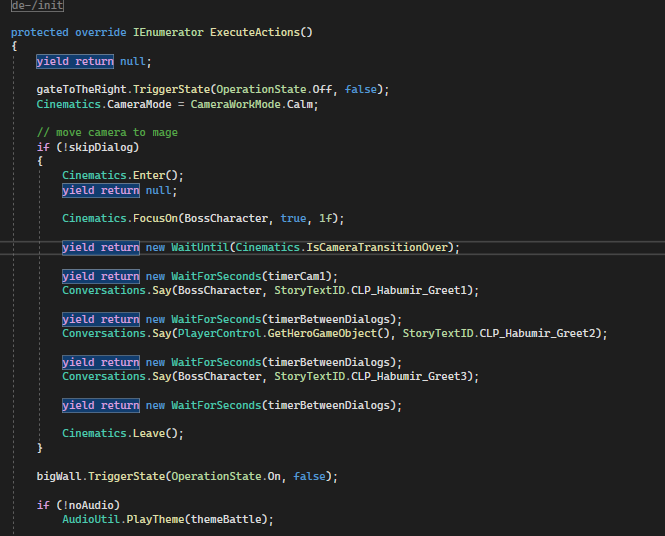This screenshot has width=665, height=536.
Task: Click the Cinematics.Leave() call
Action: point(123,433)
